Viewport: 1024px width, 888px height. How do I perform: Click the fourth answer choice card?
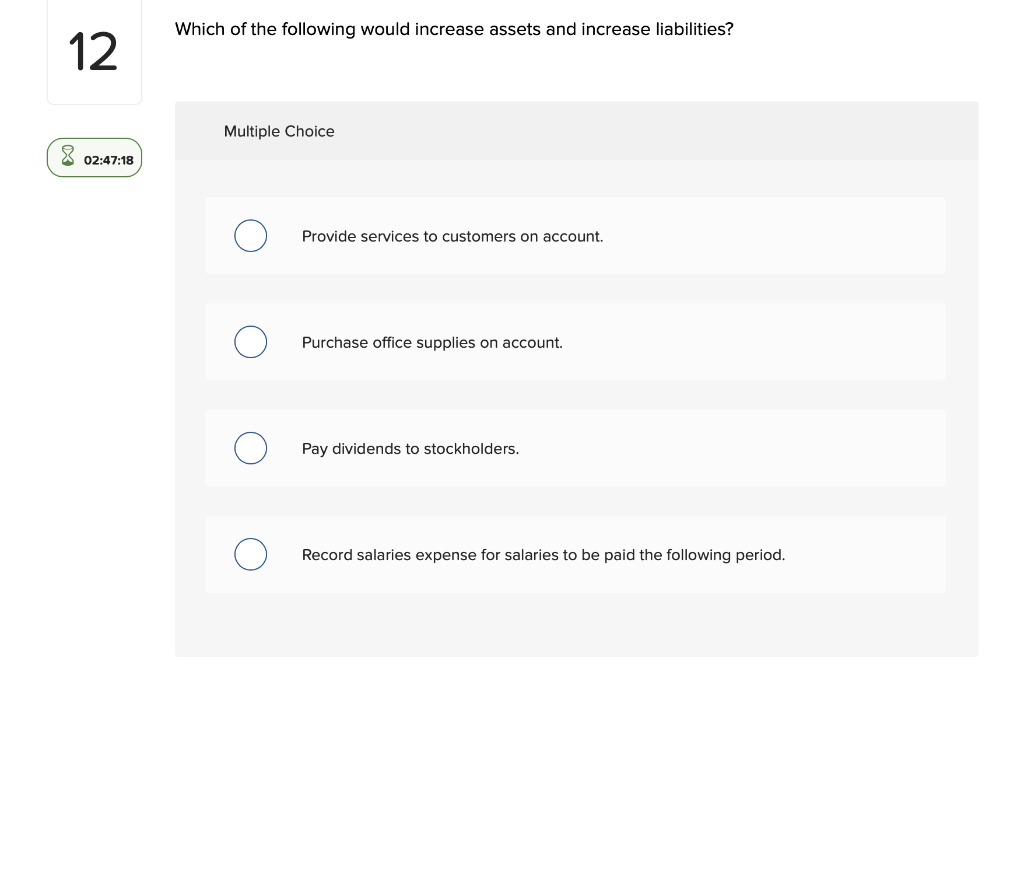[x=575, y=554]
